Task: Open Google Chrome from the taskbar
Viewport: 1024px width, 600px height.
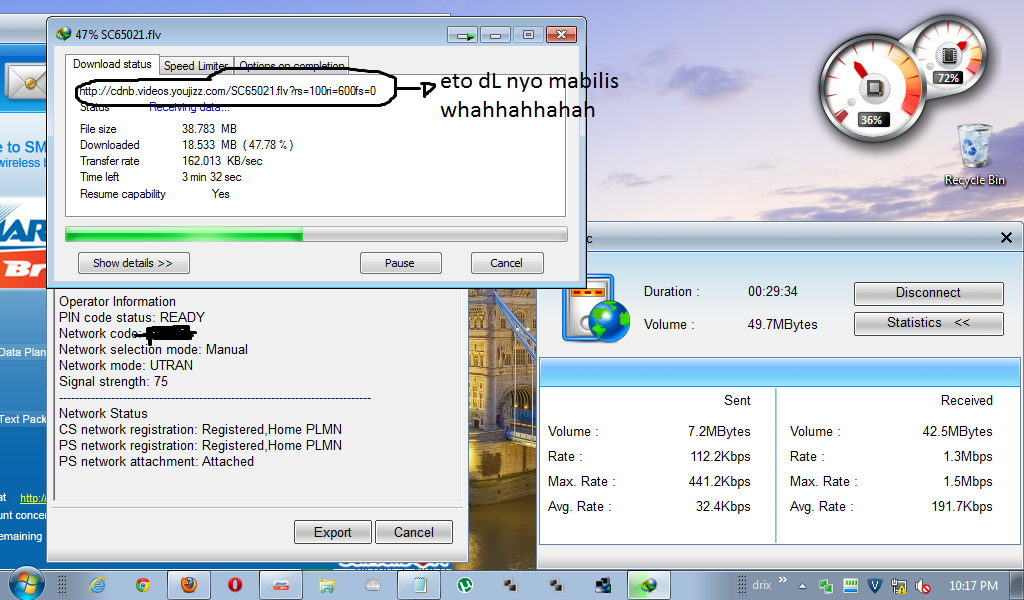Action: (x=143, y=585)
